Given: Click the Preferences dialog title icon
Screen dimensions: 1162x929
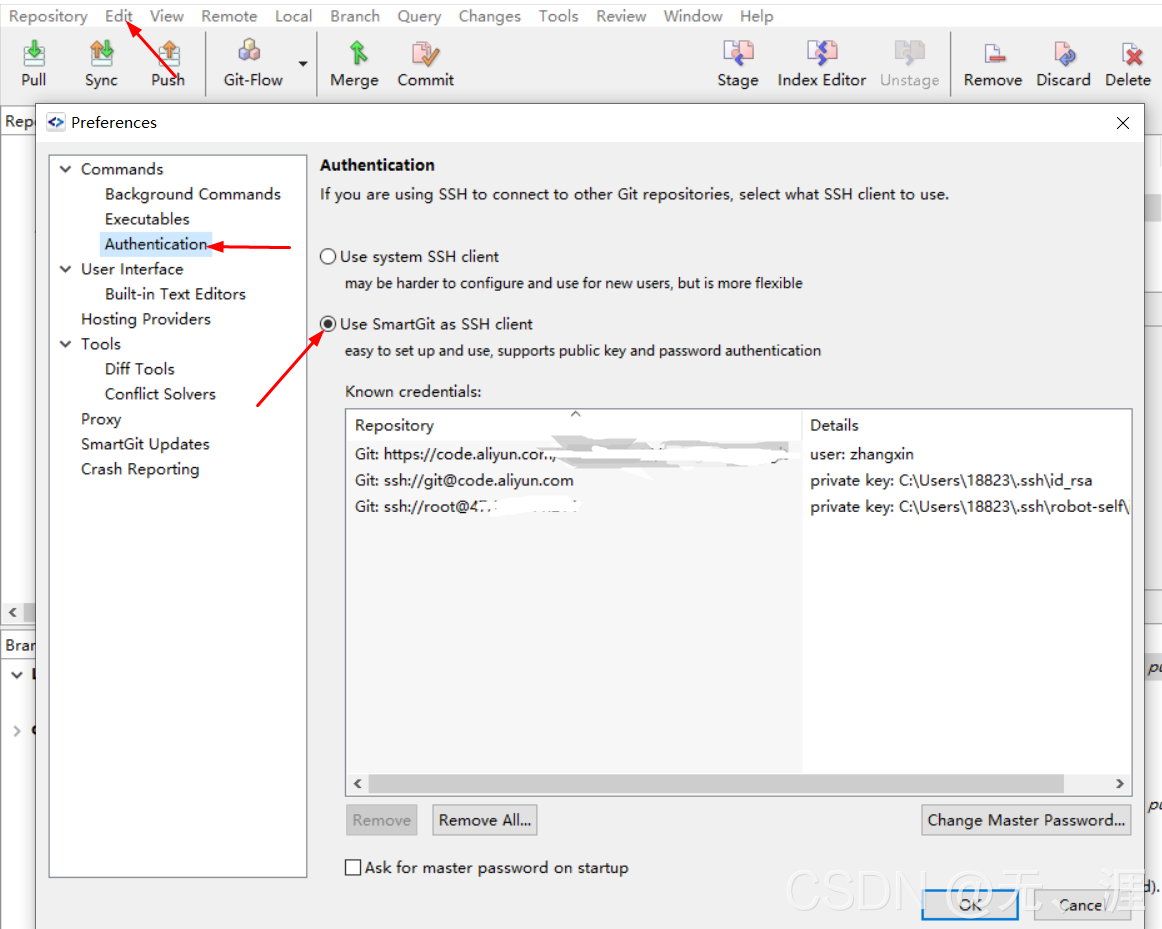Looking at the screenshot, I should 56,122.
